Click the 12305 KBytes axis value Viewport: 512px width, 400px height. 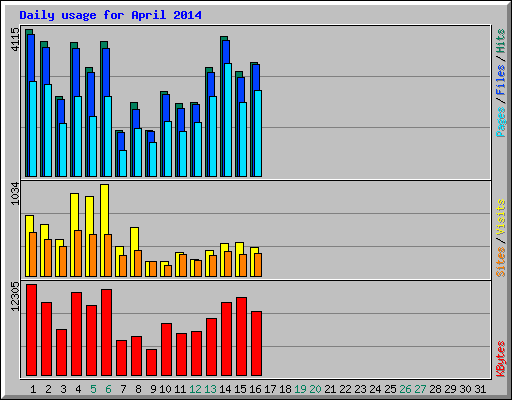(15, 296)
